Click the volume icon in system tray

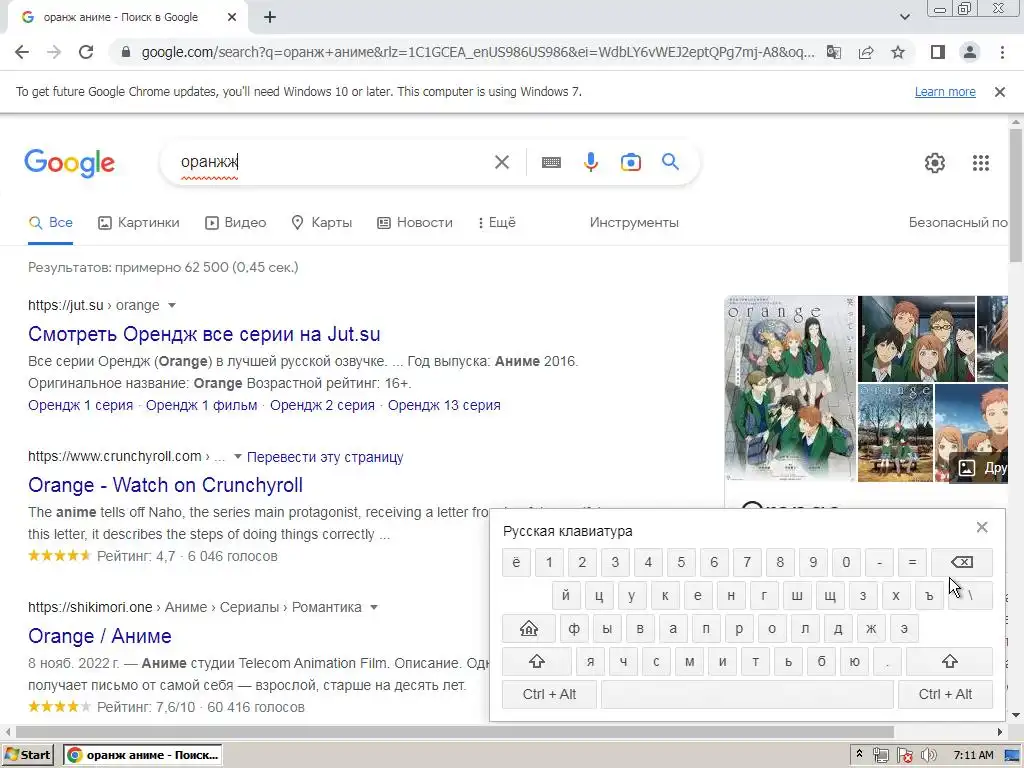click(x=928, y=756)
